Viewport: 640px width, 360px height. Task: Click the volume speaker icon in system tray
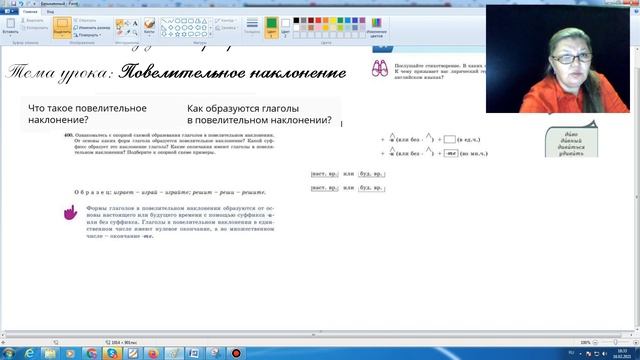point(604,353)
